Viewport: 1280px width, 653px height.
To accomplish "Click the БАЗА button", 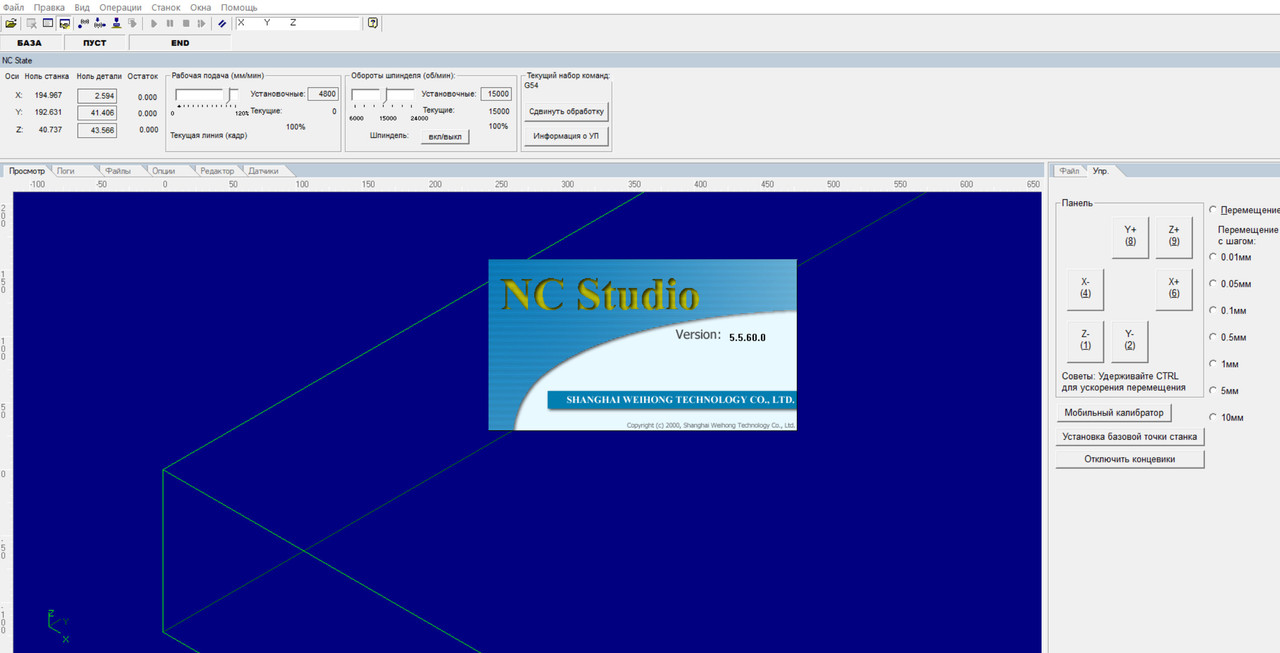I will 30,43.
